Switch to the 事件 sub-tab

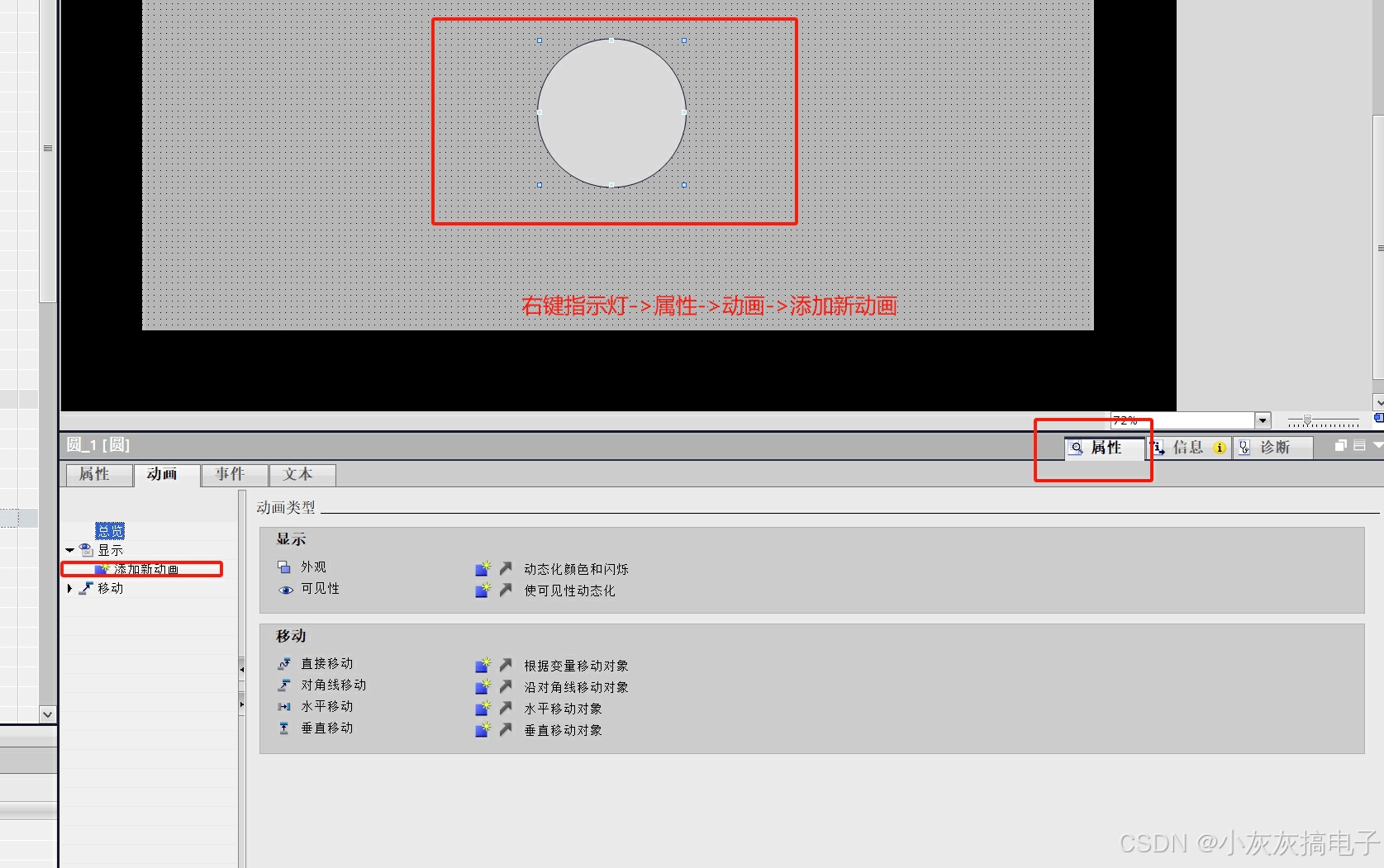click(235, 475)
